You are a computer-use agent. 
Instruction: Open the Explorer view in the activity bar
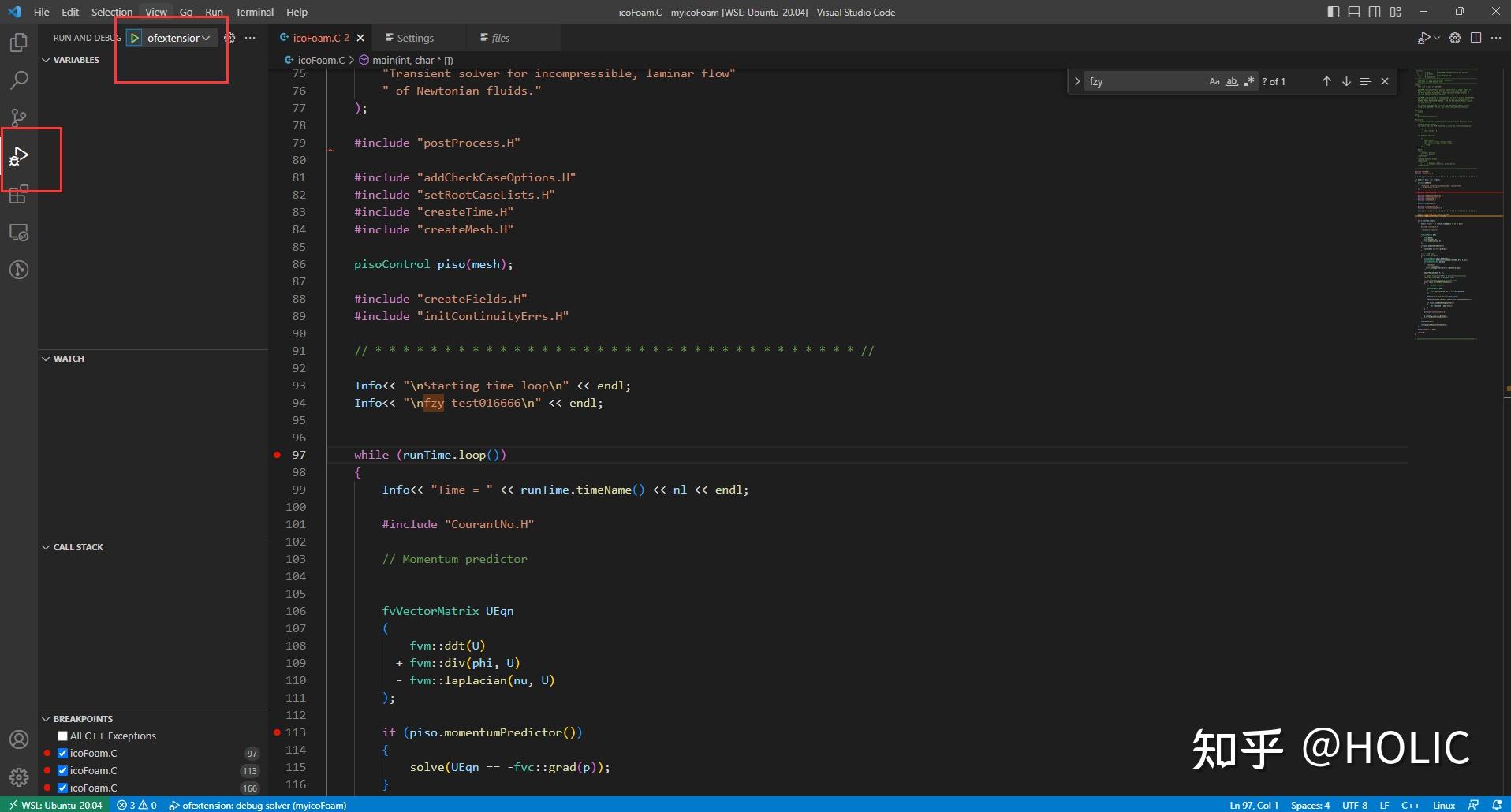(18, 43)
